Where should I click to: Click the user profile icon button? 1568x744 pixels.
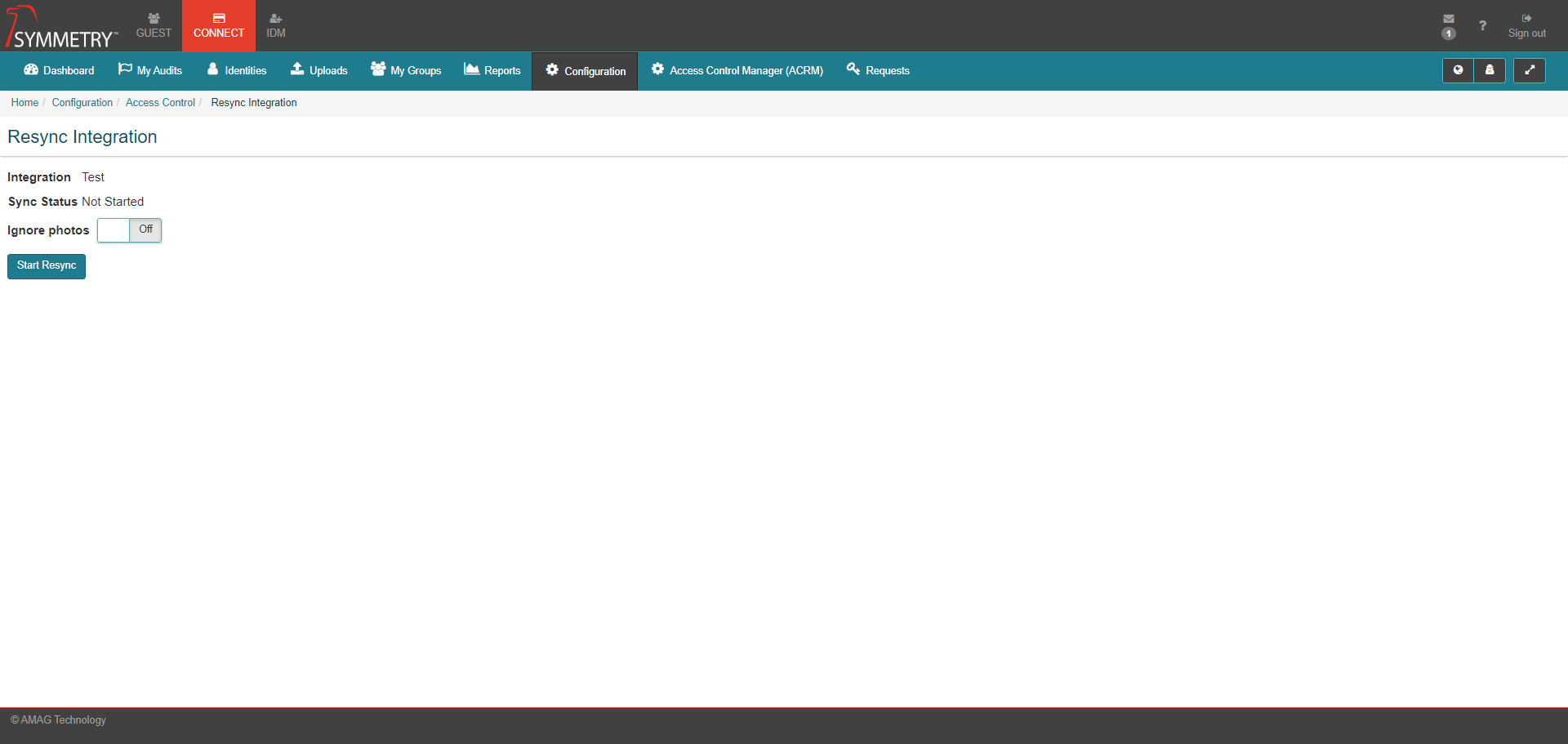point(1490,70)
